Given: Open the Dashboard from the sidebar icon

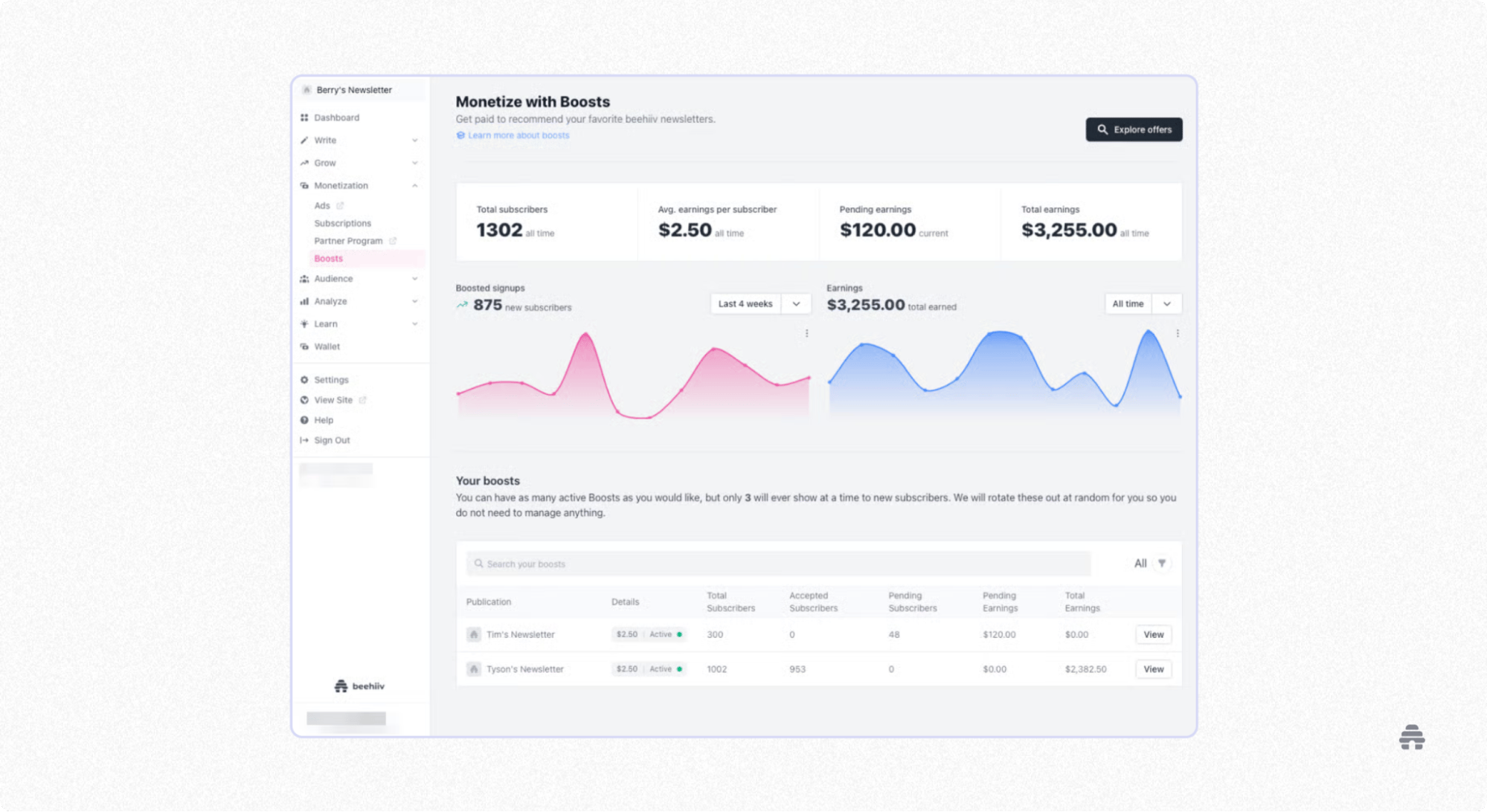Looking at the screenshot, I should click(x=304, y=117).
